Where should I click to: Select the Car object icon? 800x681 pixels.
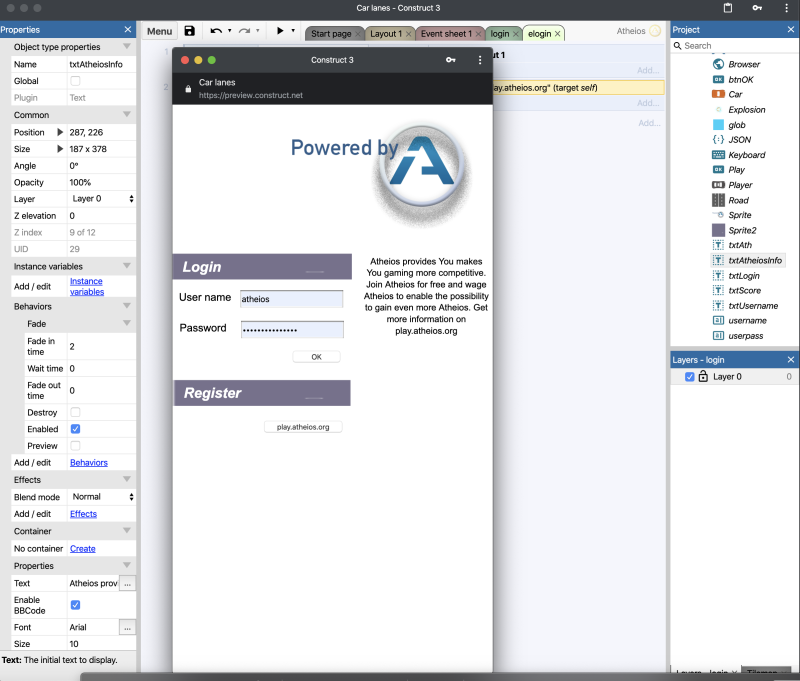pos(718,94)
